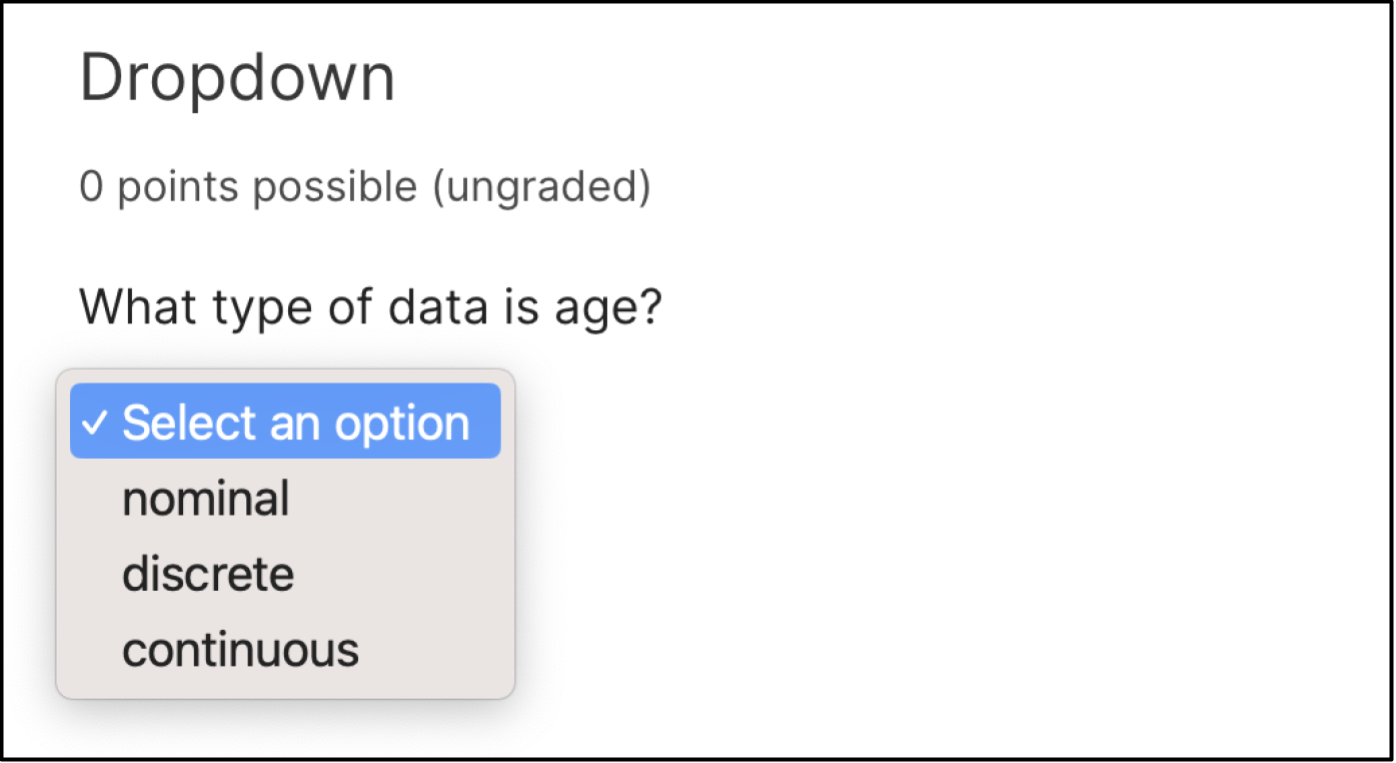Select discrete from the dropdown list

pos(208,574)
